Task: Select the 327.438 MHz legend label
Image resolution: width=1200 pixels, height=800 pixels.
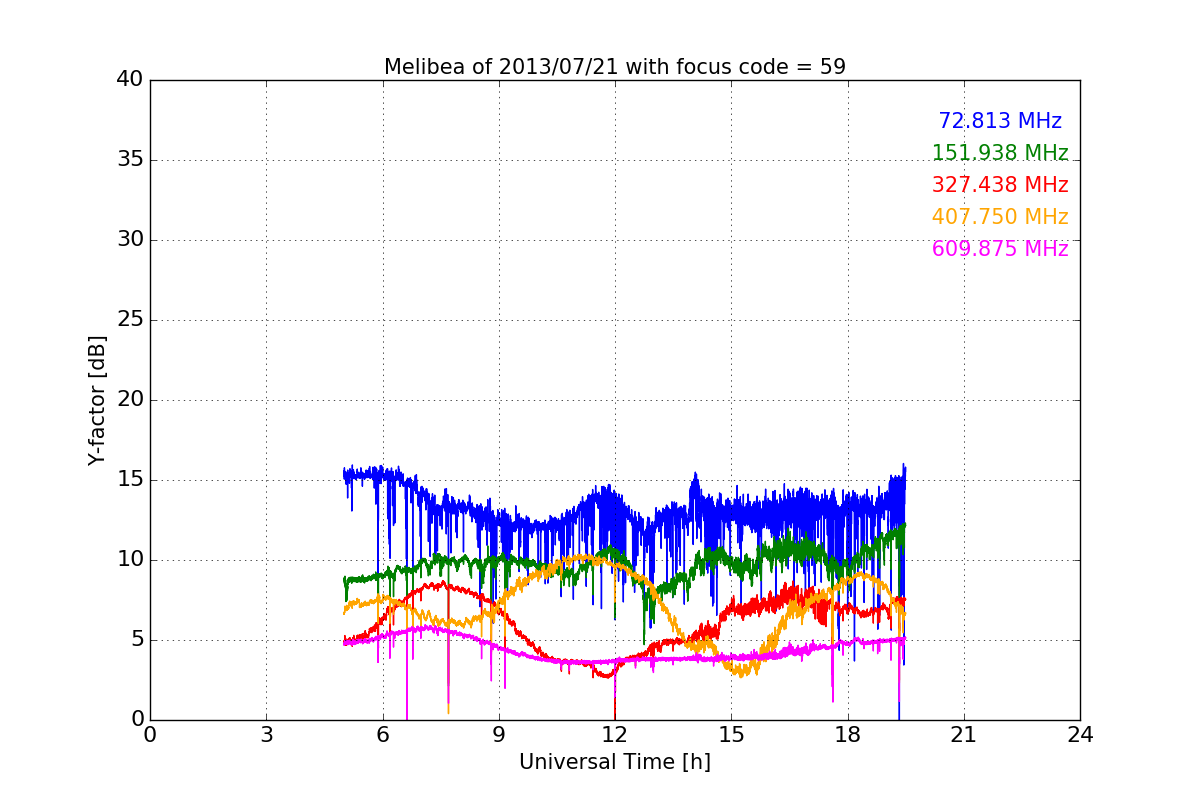Action: click(1000, 185)
